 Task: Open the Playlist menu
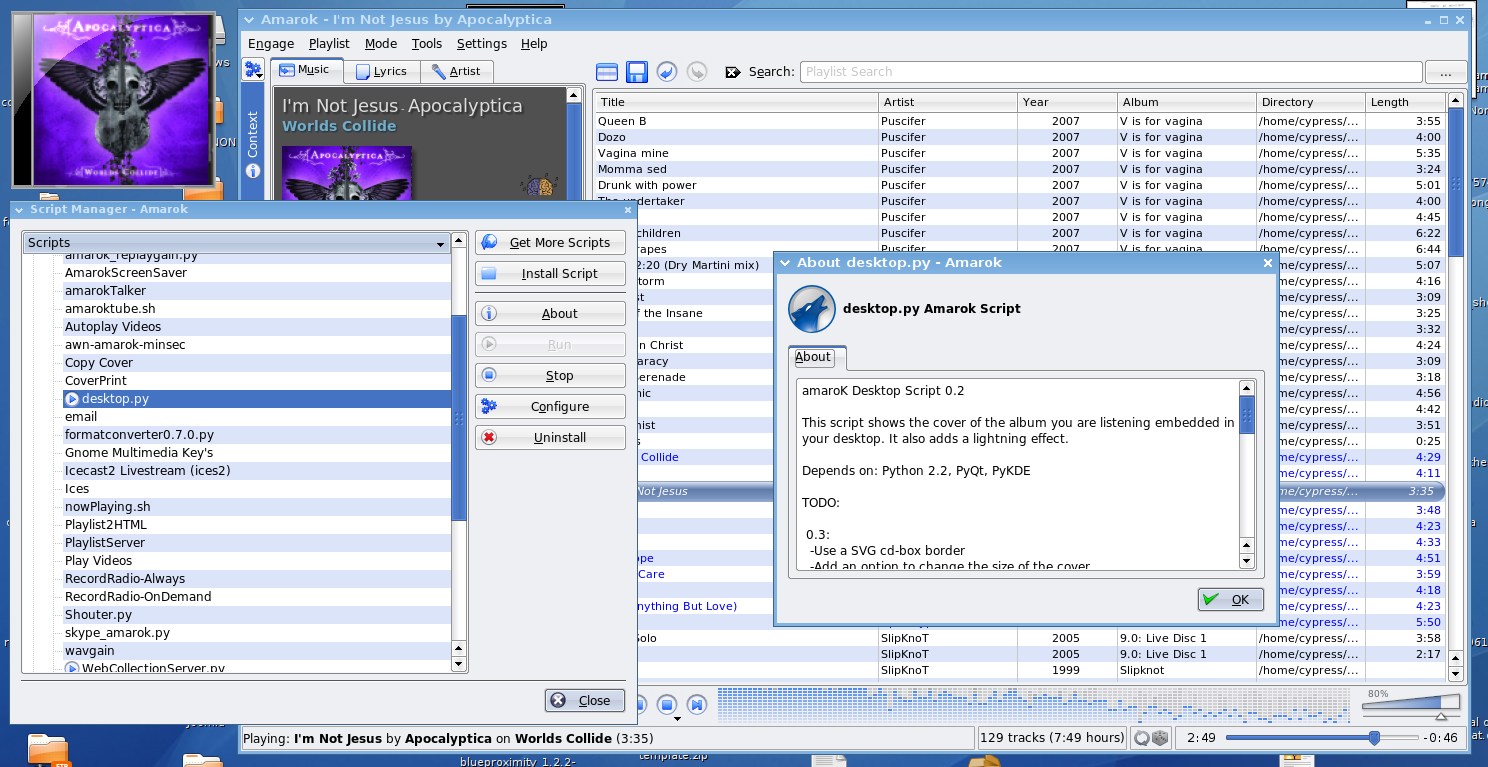coord(329,44)
